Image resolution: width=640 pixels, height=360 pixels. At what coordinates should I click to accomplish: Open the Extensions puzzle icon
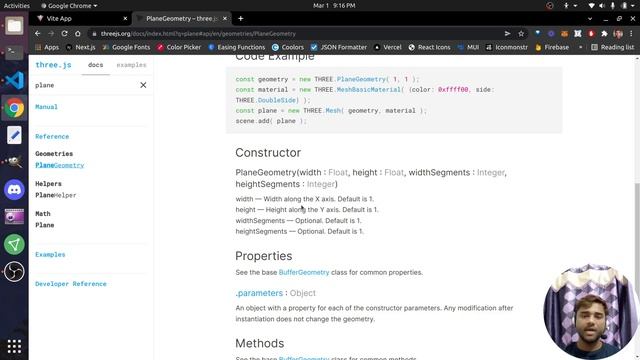point(604,34)
